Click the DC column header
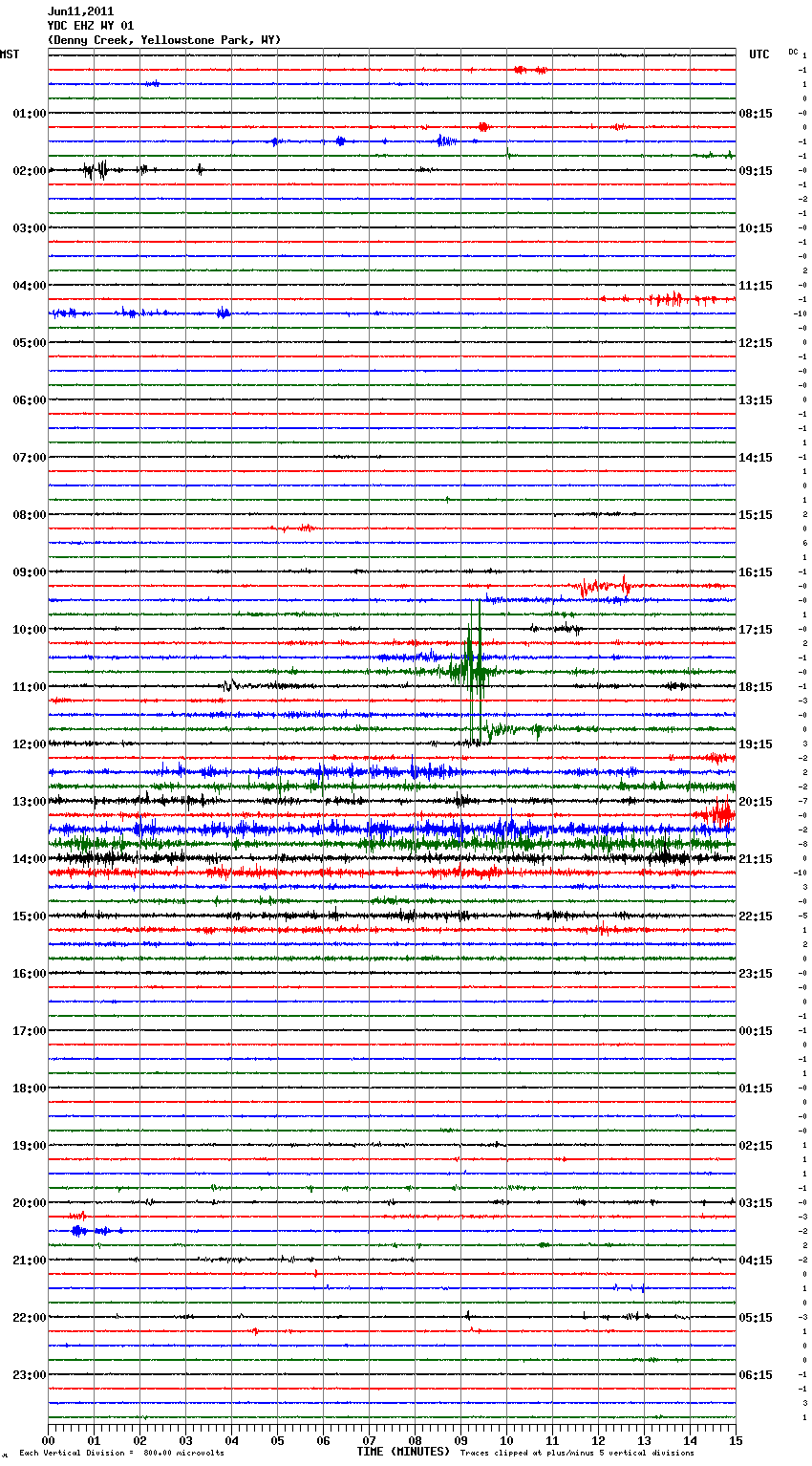The height and width of the screenshot is (1466, 812). tap(793, 52)
